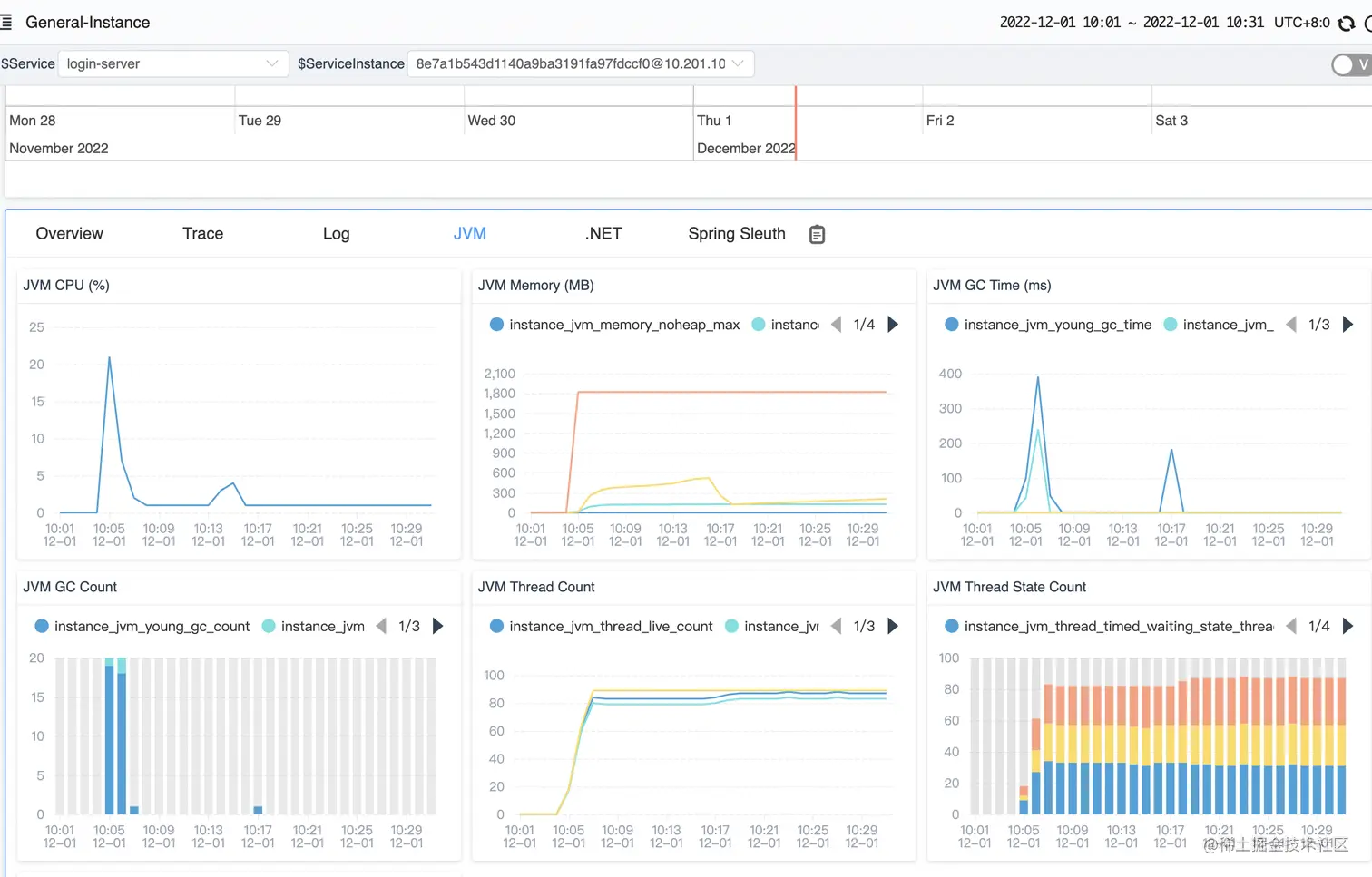Toggle second legend entry in JVM GC Count
1372x877 pixels.
click(x=313, y=626)
